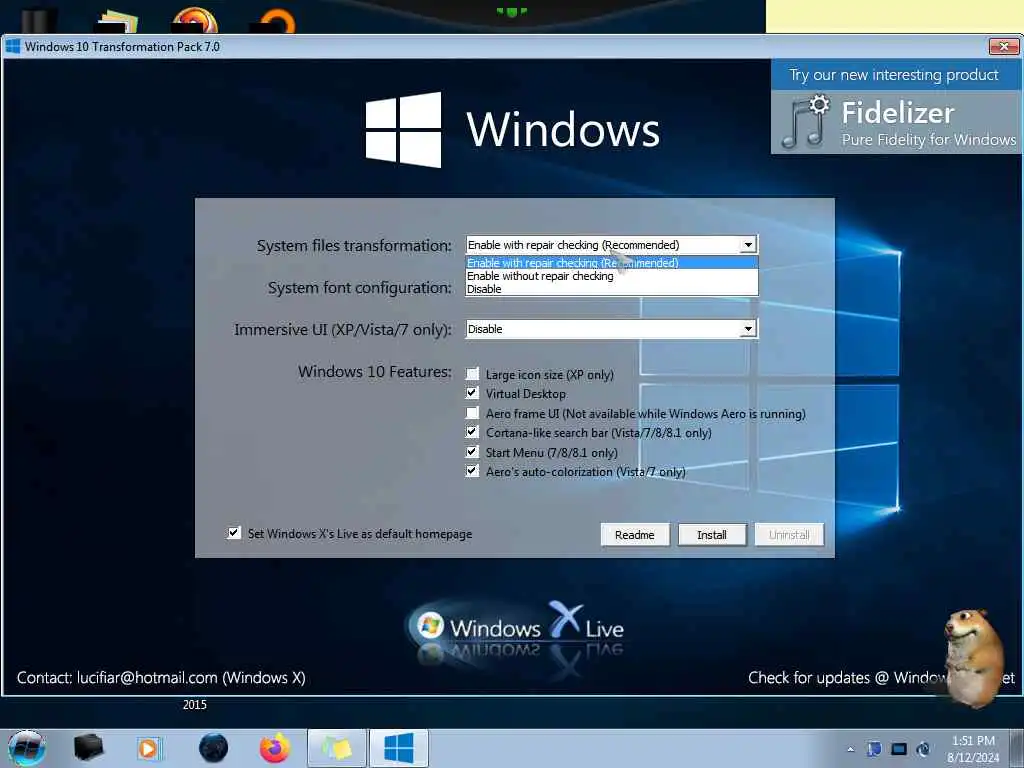The height and width of the screenshot is (768, 1024).
Task: Click the monitor icon in the system tray
Action: 899,749
